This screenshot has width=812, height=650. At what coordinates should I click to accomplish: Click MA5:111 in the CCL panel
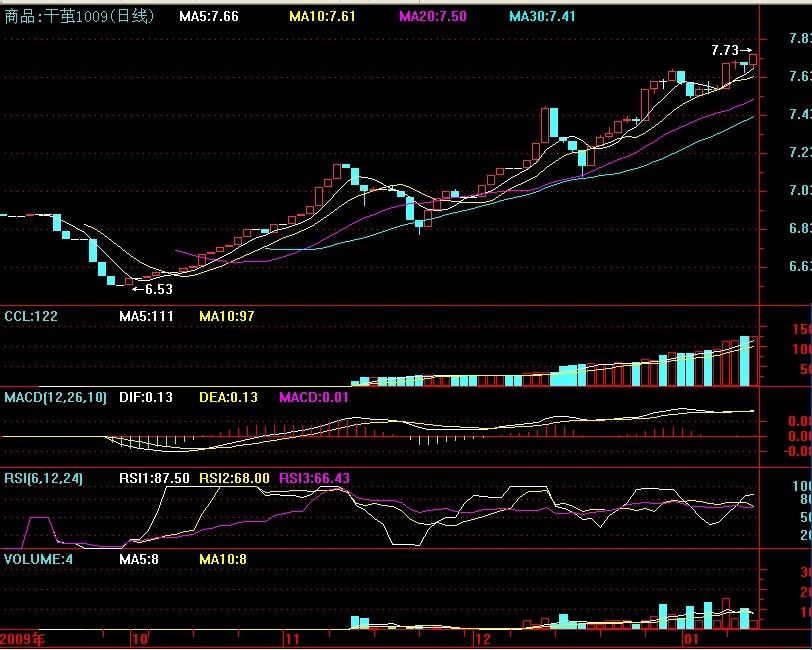click(147, 316)
